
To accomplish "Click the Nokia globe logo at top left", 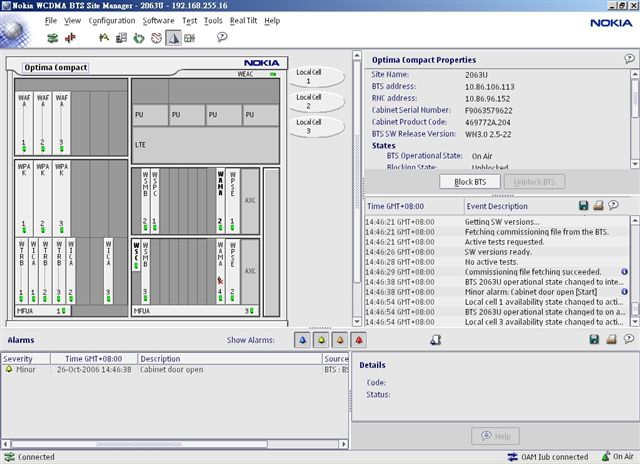I will pyautogui.click(x=16, y=31).
